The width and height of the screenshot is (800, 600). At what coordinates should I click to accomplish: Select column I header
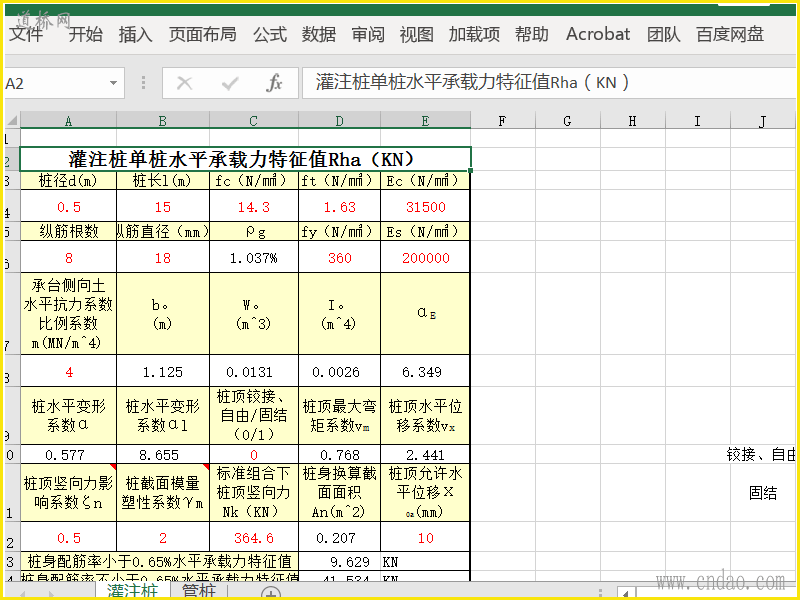pos(697,121)
